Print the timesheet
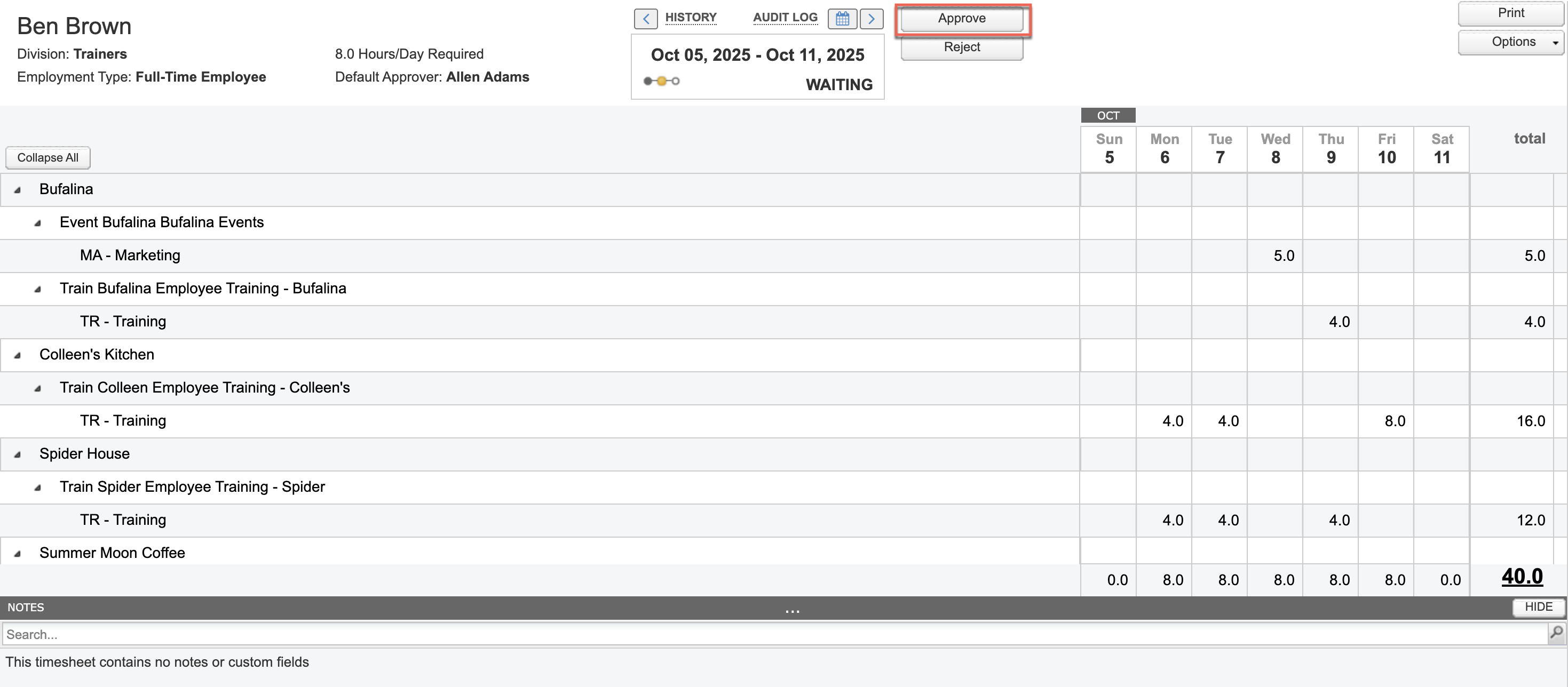The height and width of the screenshot is (687, 1568). 1511,13
